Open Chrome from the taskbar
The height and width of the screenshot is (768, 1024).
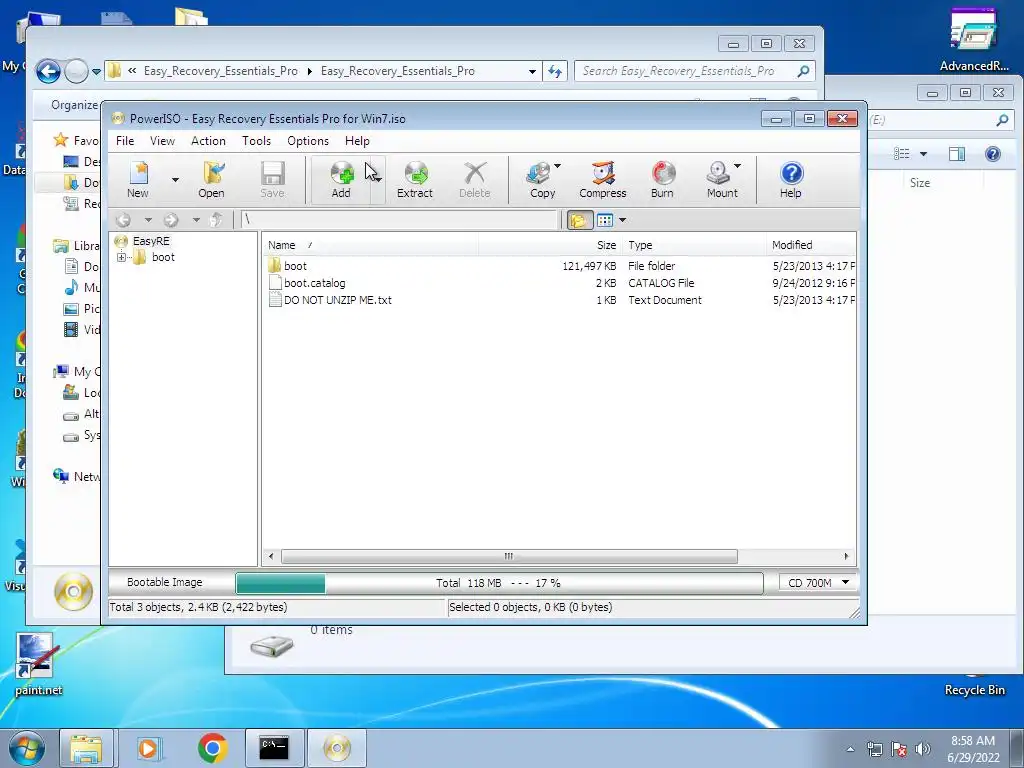point(212,748)
